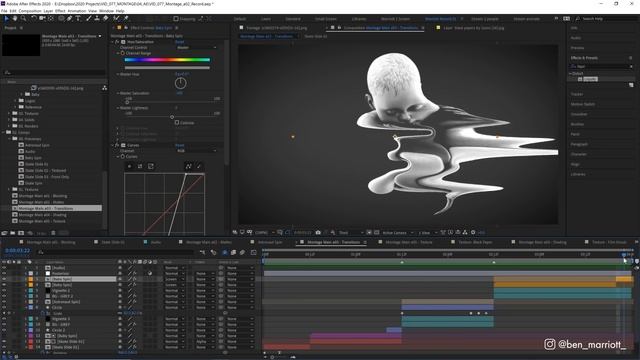Select the Selection arrow tool

click(6, 18)
